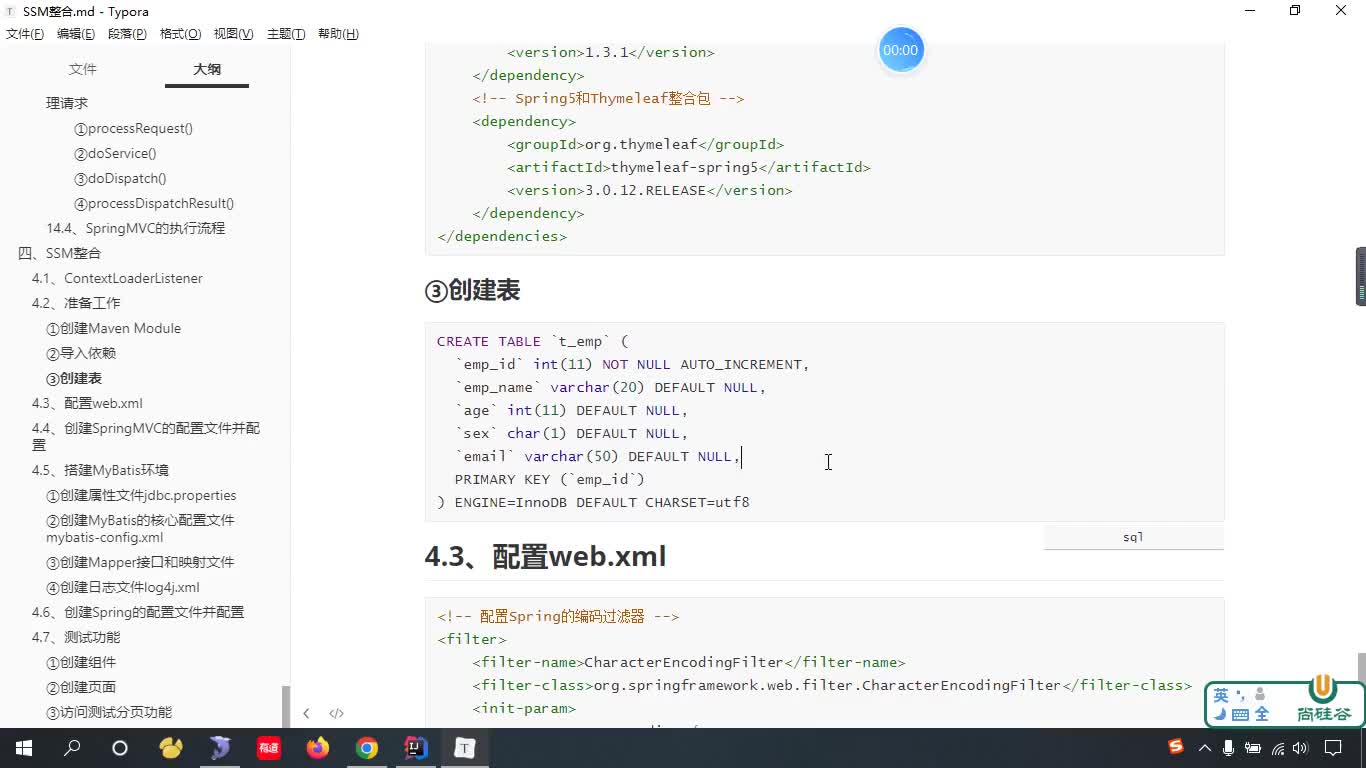The width and height of the screenshot is (1366, 768).
Task: Open the yellow elephant app in taskbar
Action: 171,748
